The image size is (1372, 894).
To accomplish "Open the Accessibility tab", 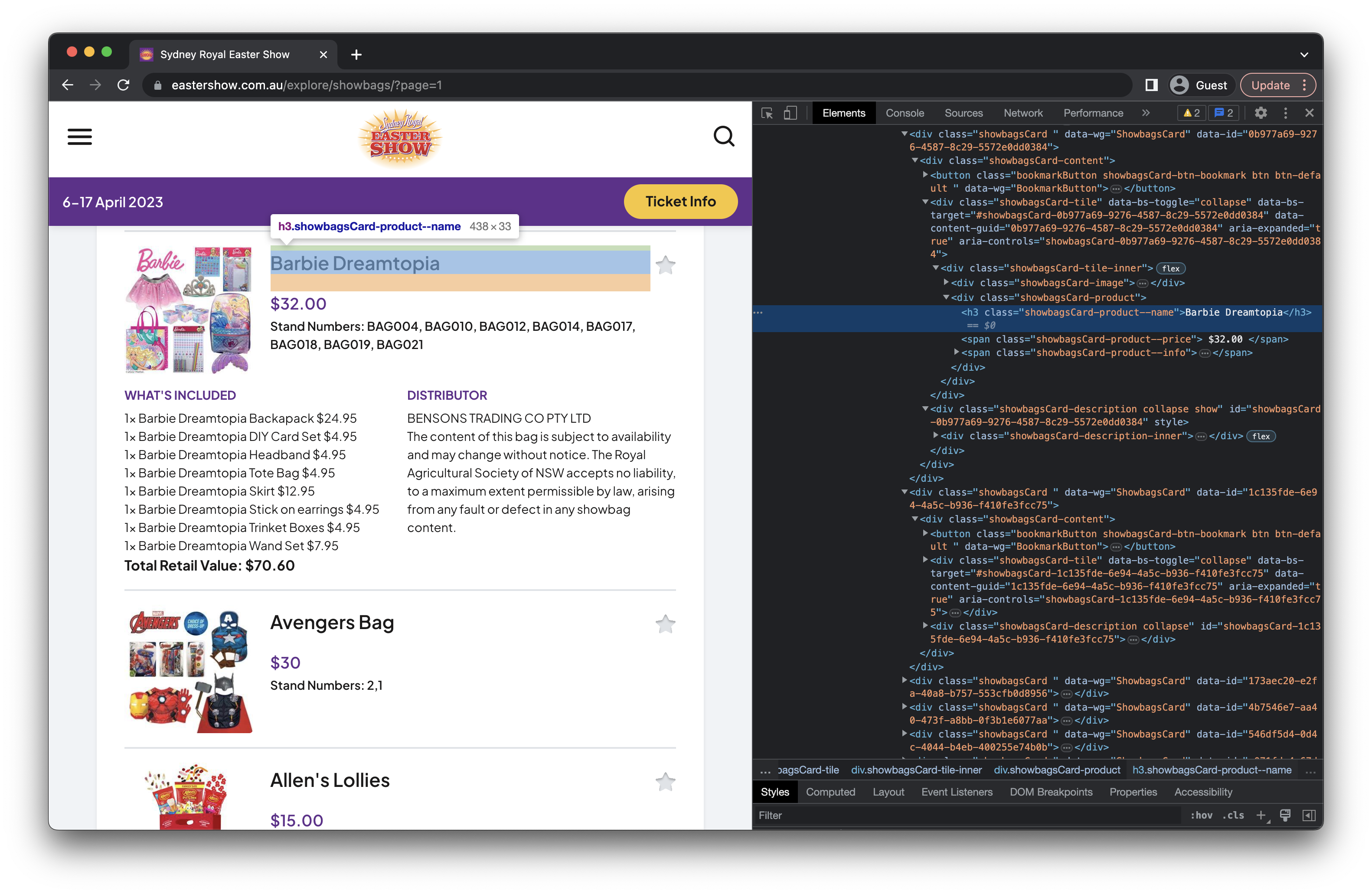I will [1203, 792].
